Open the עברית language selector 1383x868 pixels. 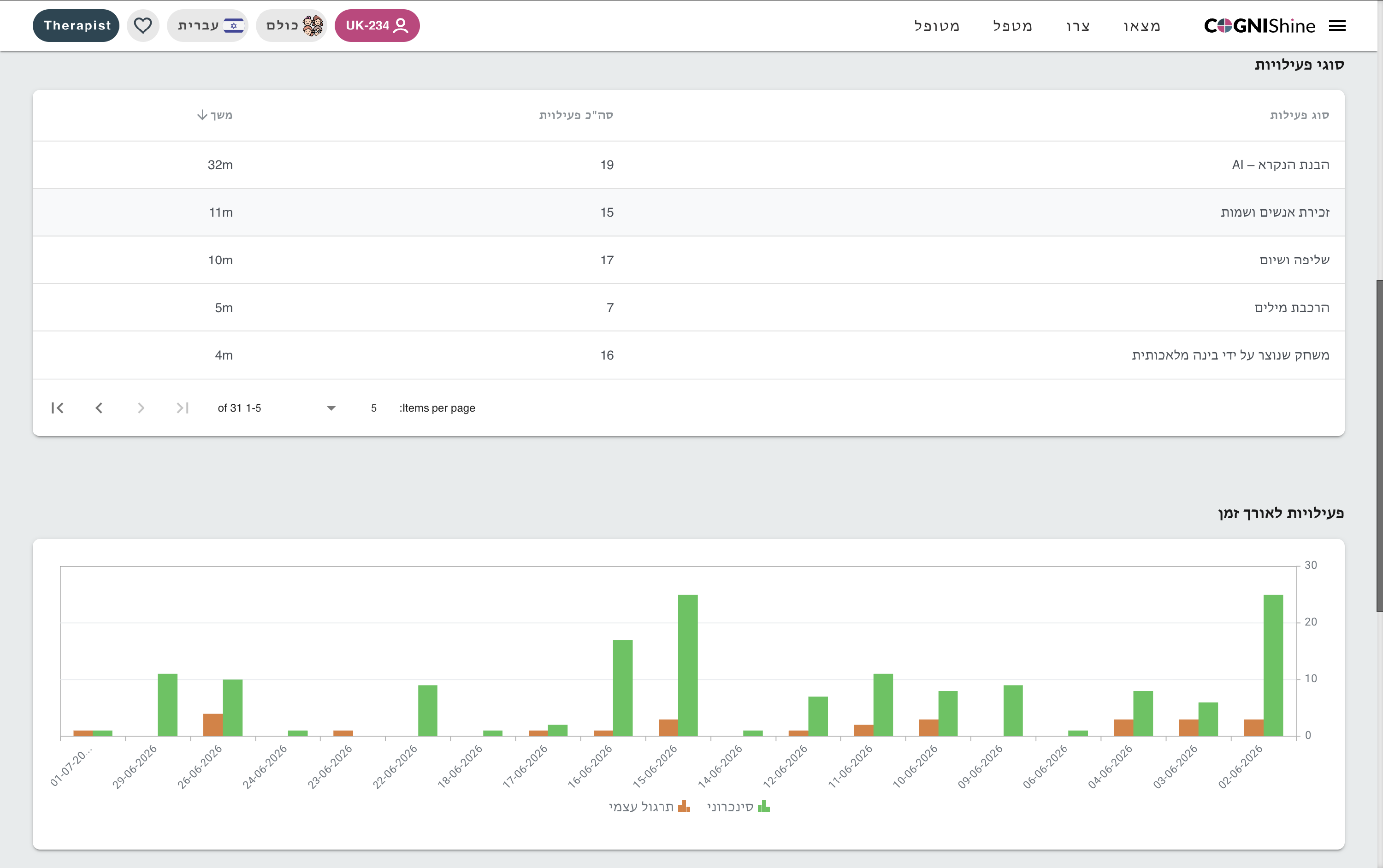(x=208, y=26)
